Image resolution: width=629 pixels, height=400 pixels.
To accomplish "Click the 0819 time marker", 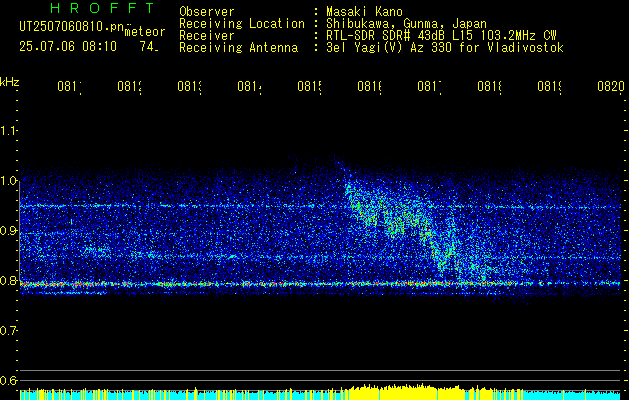I will (x=550, y=86).
